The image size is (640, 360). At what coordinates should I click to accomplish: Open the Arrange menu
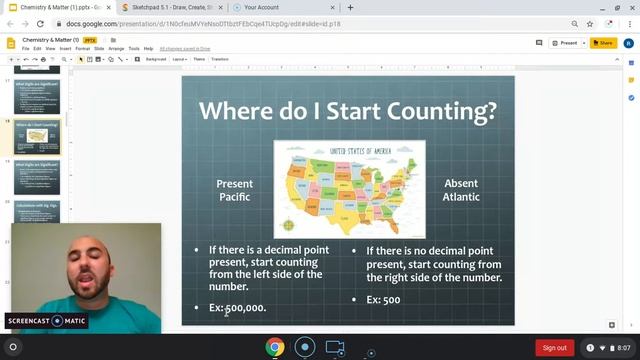(x=116, y=49)
